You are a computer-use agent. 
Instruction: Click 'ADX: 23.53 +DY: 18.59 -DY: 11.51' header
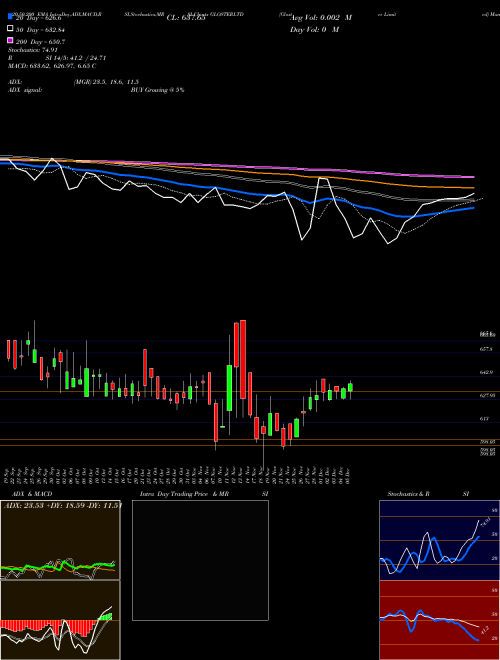(63, 505)
